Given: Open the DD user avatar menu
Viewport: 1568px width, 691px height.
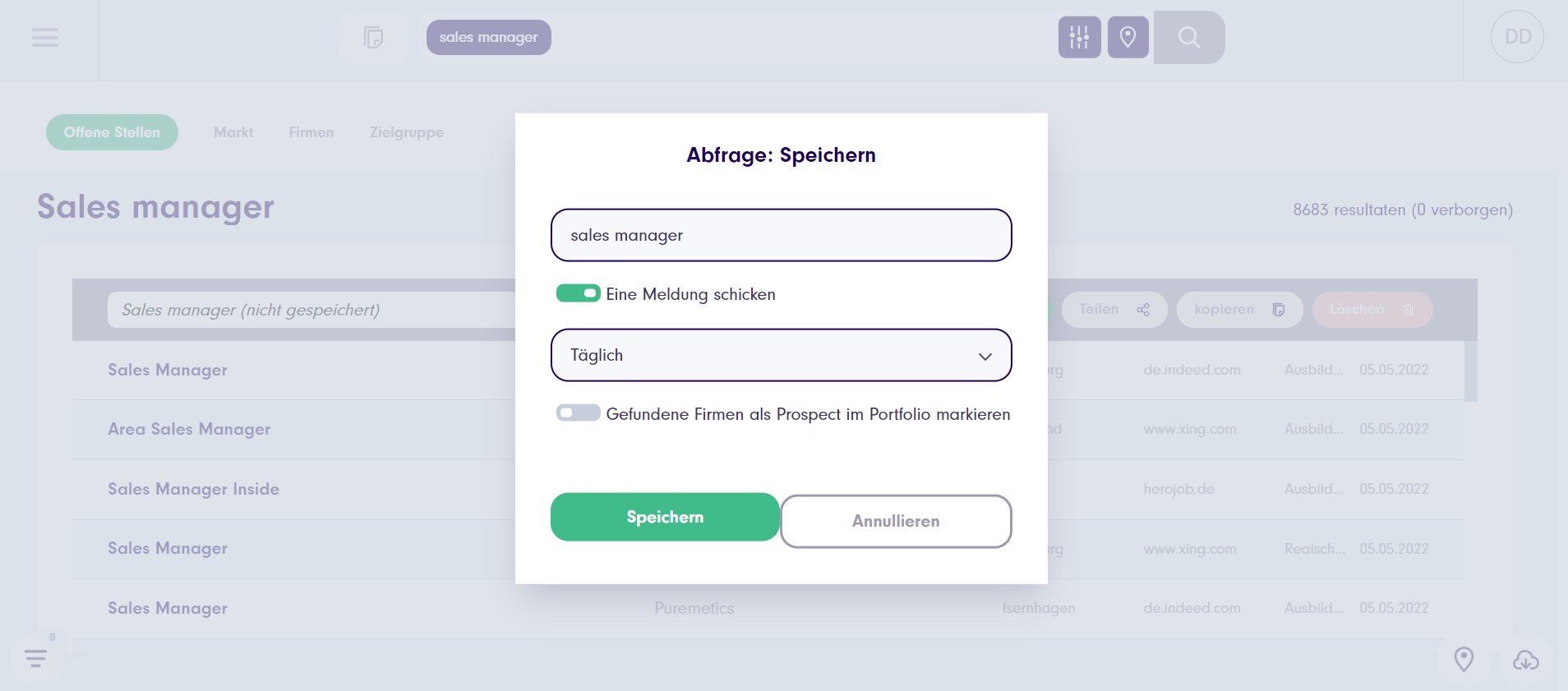Looking at the screenshot, I should (1517, 37).
